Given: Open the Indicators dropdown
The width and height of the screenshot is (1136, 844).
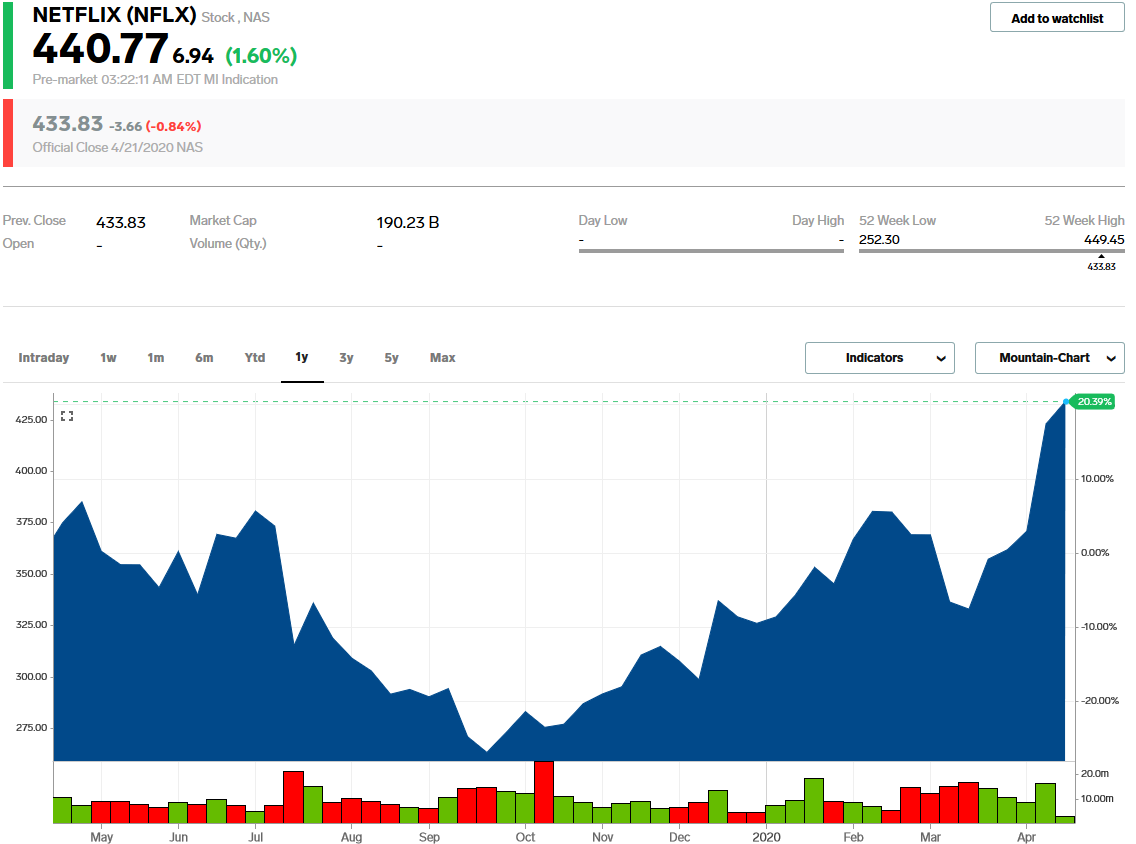Looking at the screenshot, I should 880,358.
